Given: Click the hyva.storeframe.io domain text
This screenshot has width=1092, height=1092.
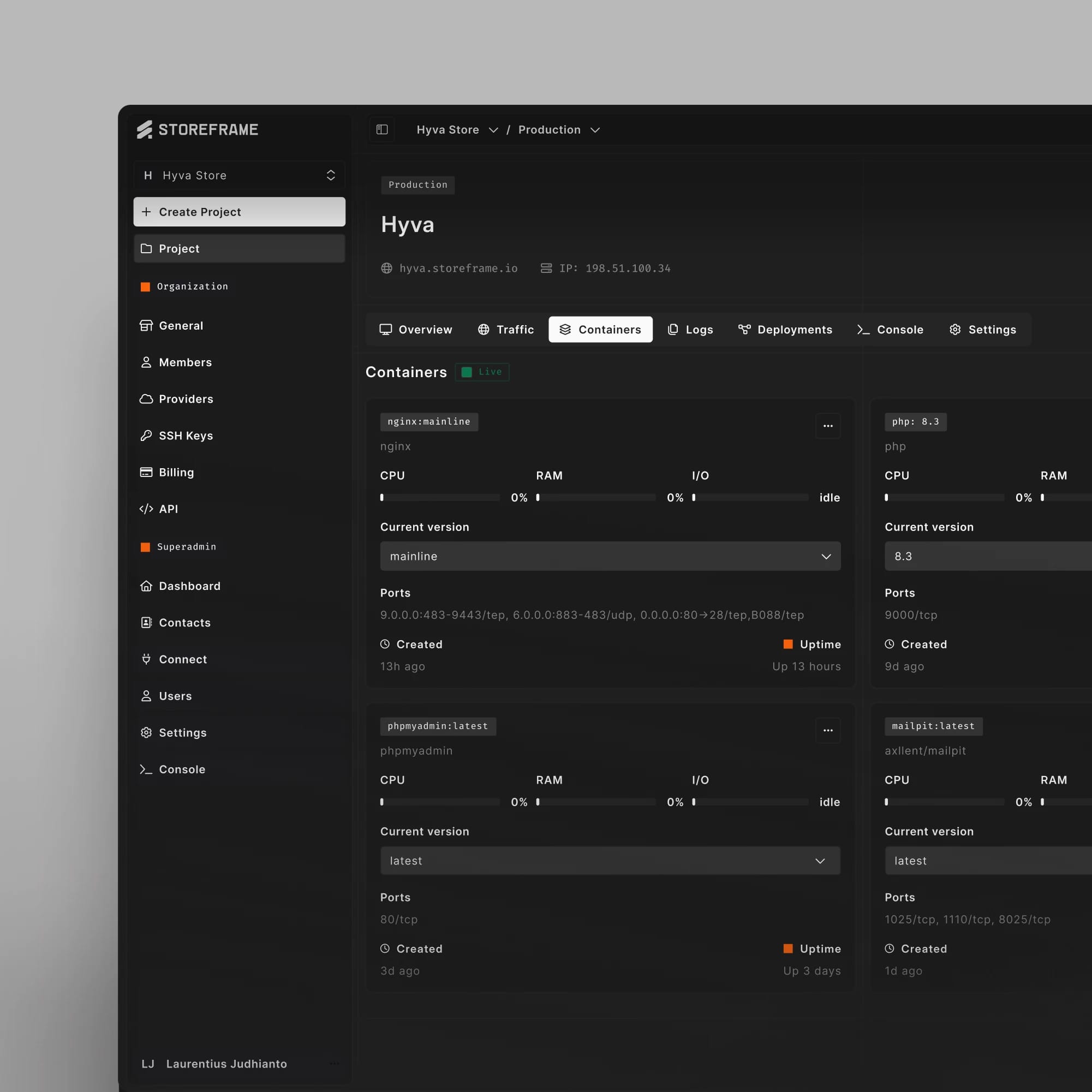Looking at the screenshot, I should [x=458, y=268].
